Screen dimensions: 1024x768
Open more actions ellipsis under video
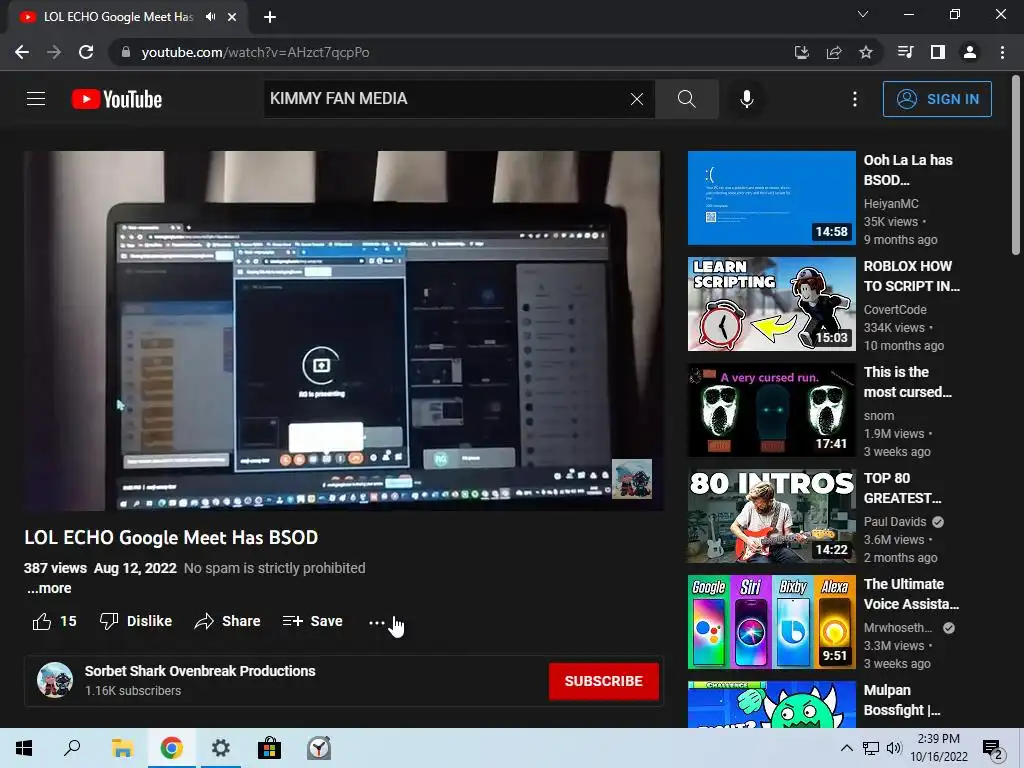click(376, 622)
